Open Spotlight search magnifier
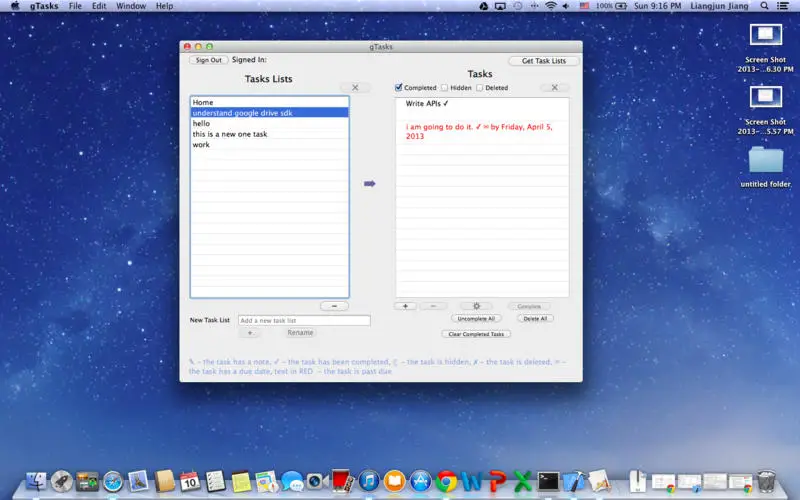Image resolution: width=800 pixels, height=500 pixels. [x=764, y=6]
